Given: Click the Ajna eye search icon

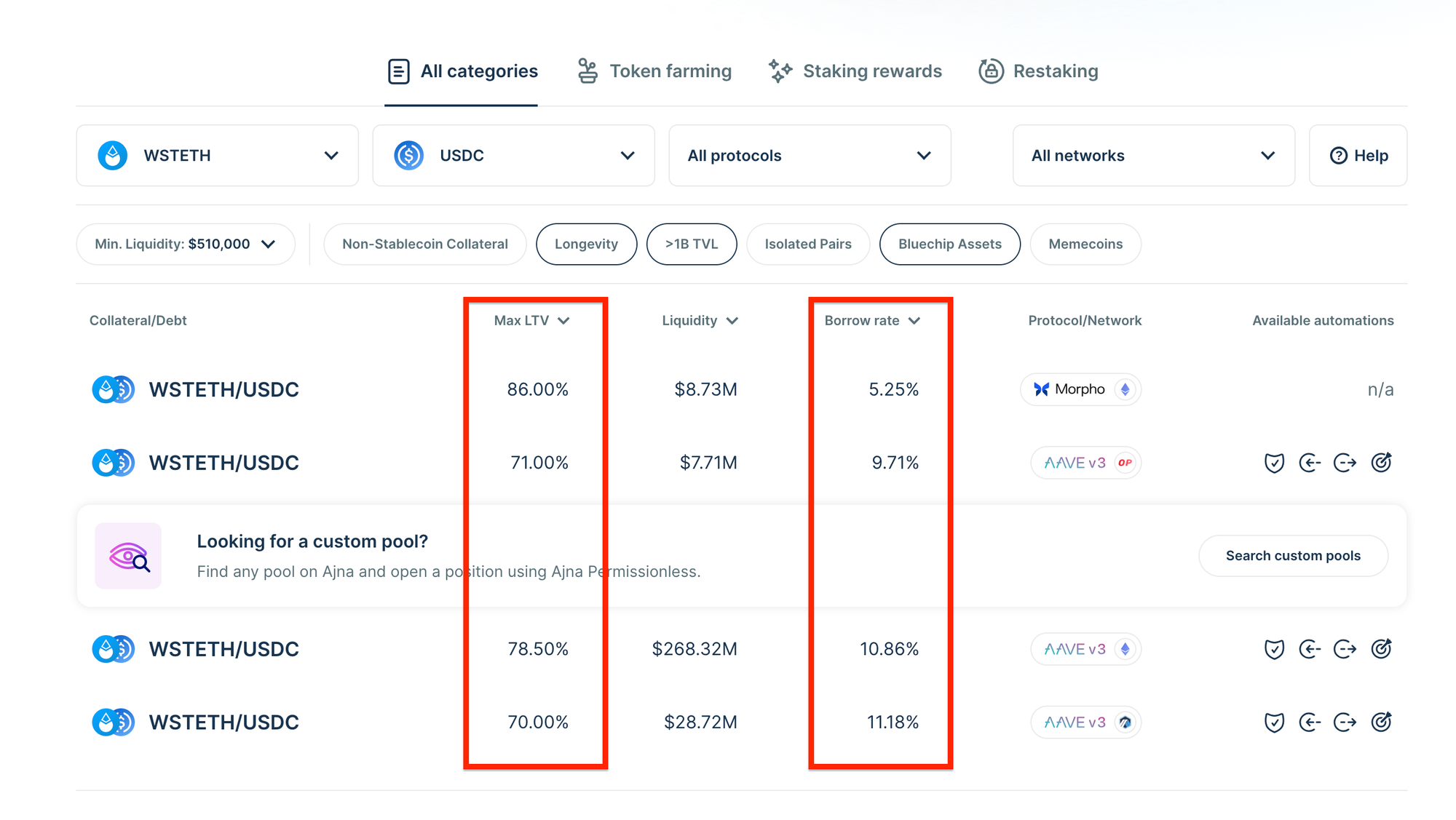Looking at the screenshot, I should tap(128, 556).
